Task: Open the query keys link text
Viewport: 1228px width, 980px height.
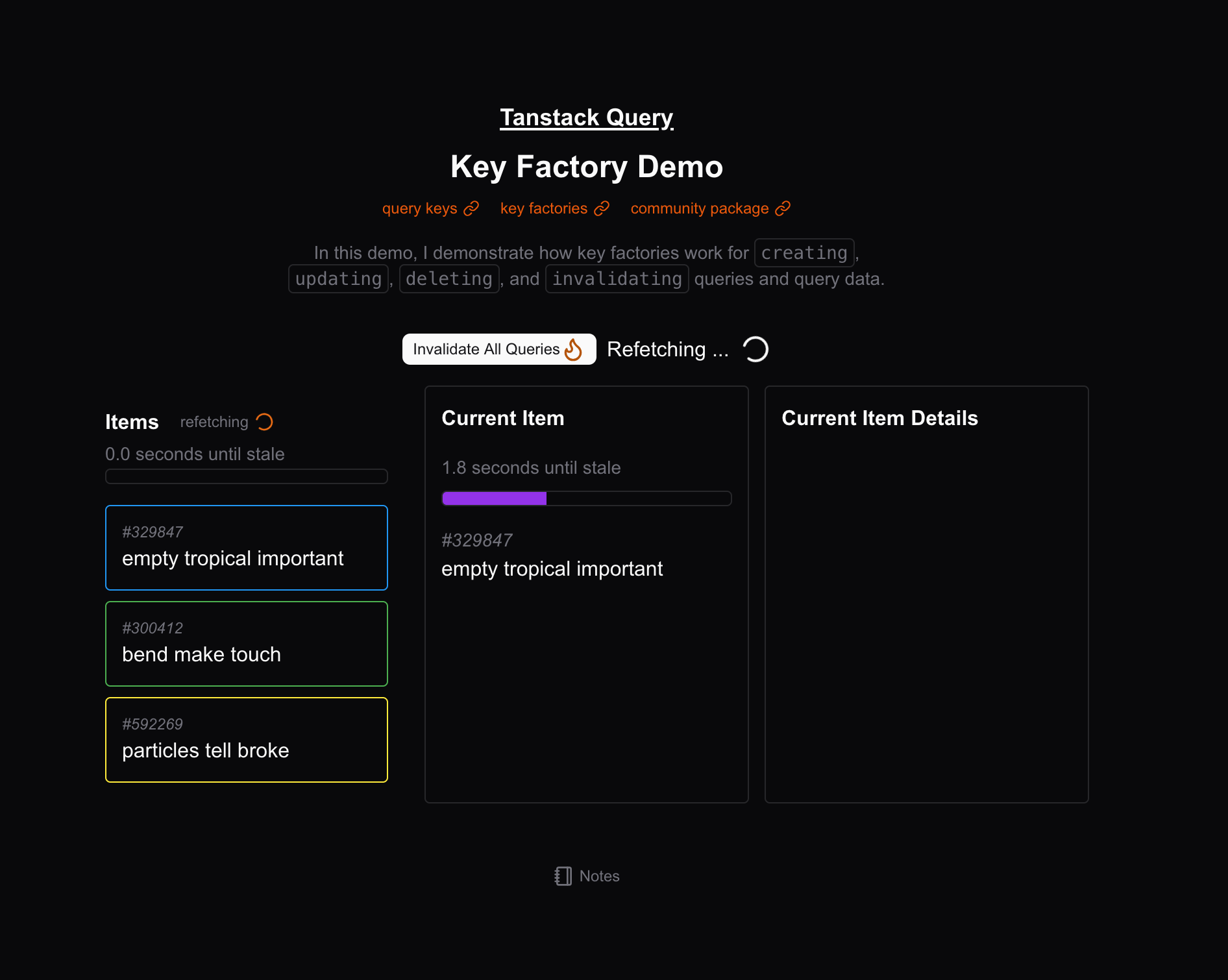Action: [x=419, y=208]
